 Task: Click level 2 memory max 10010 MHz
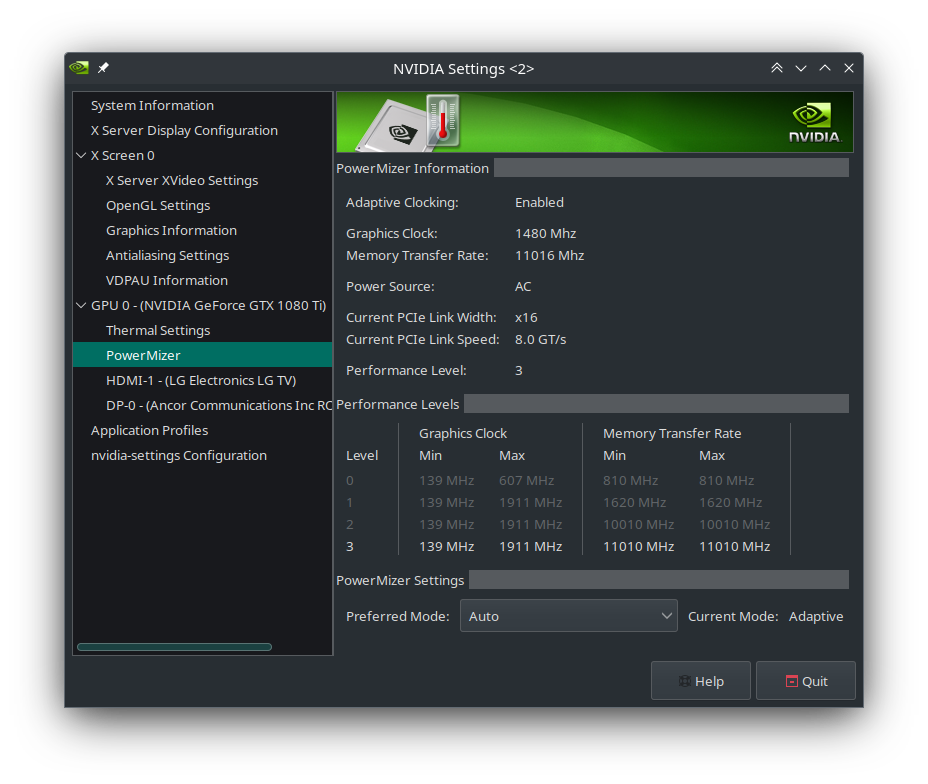(x=734, y=524)
